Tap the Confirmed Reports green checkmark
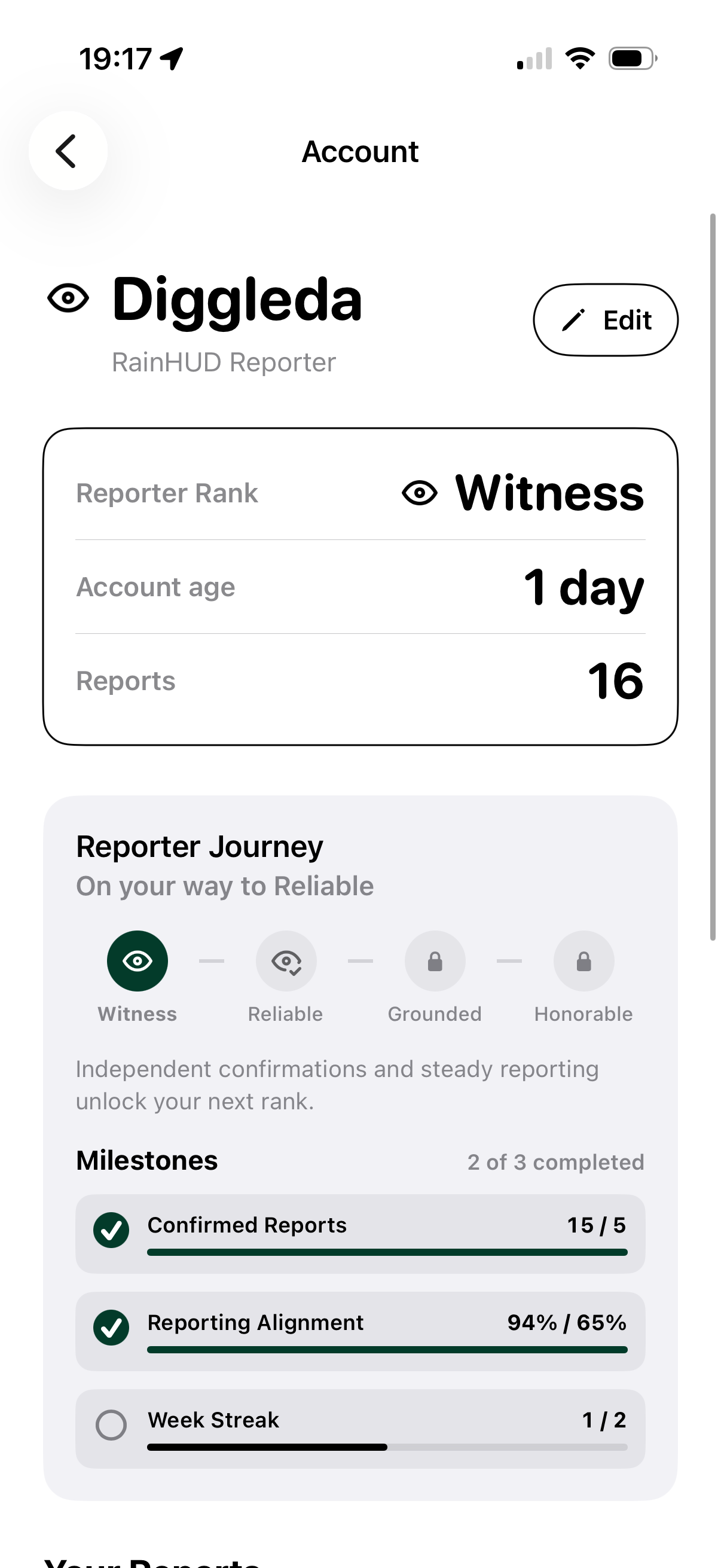Screen dimensions: 721x1568 coord(111,1230)
